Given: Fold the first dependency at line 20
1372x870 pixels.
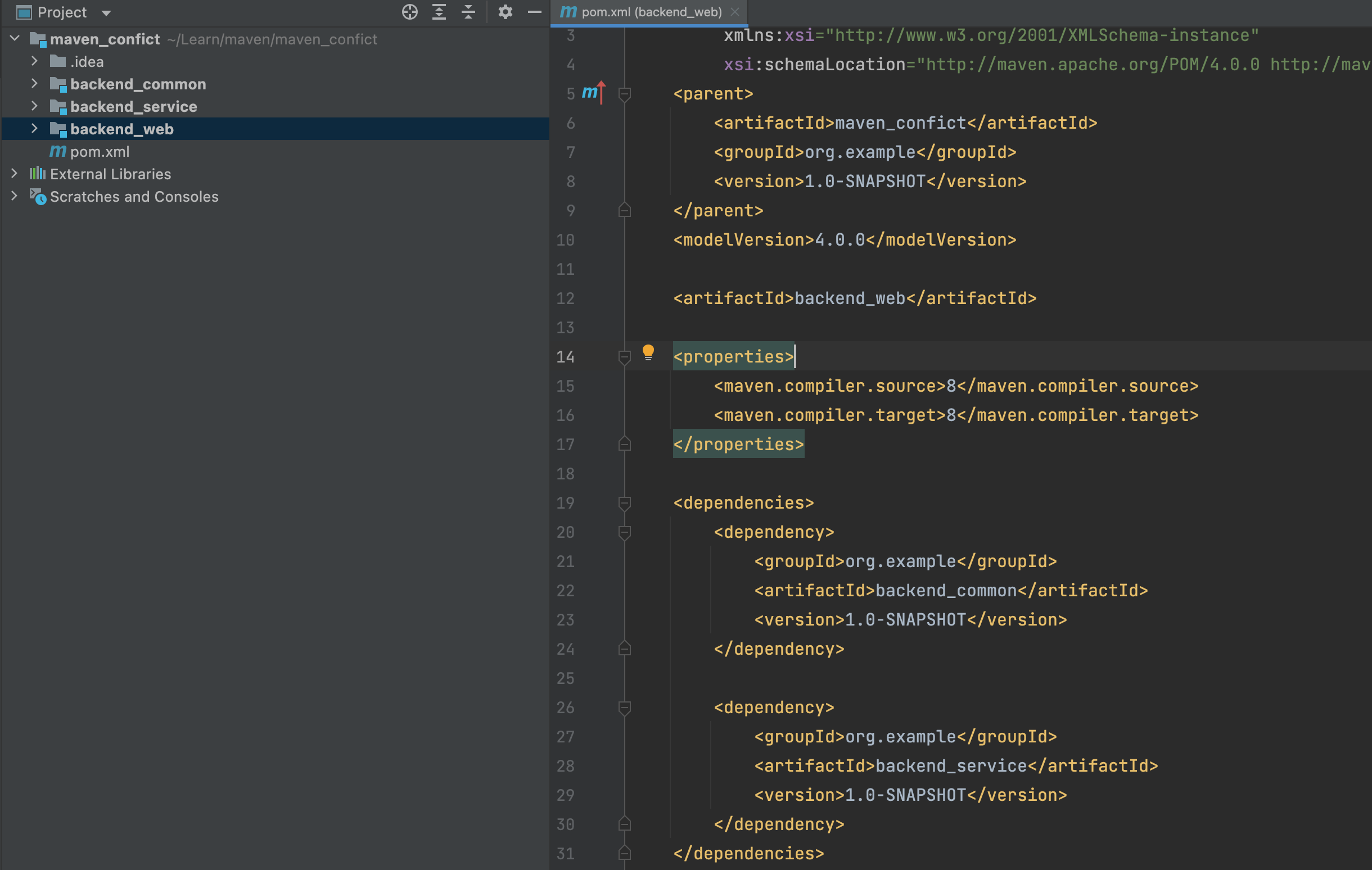Looking at the screenshot, I should pyautogui.click(x=625, y=532).
